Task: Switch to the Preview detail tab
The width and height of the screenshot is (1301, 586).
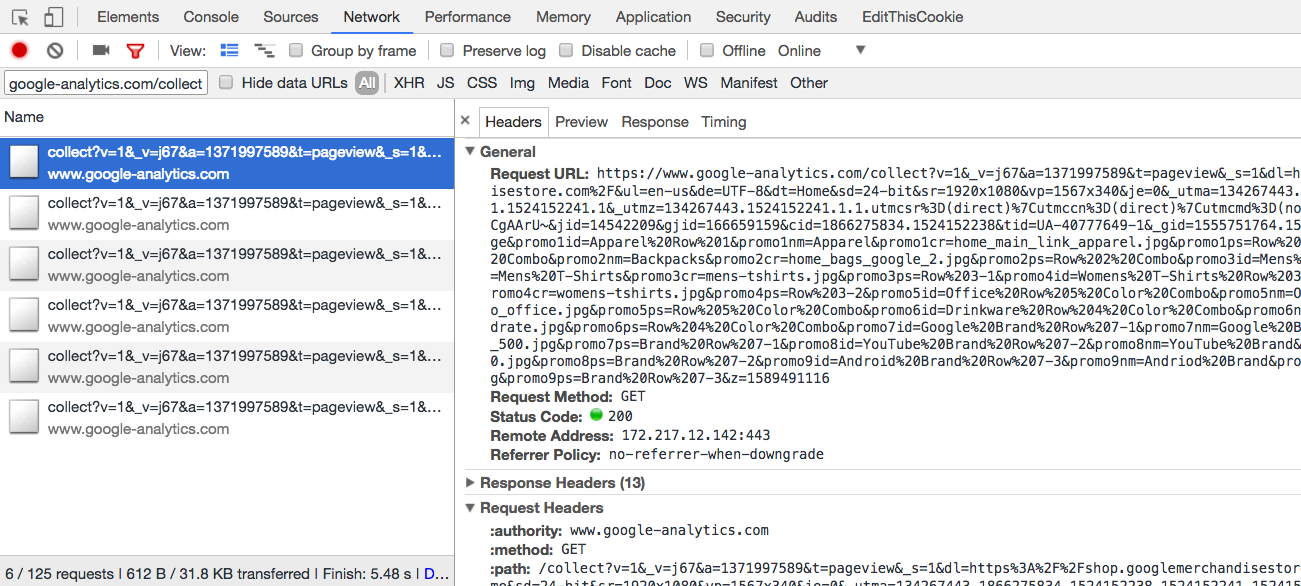Action: [x=582, y=122]
